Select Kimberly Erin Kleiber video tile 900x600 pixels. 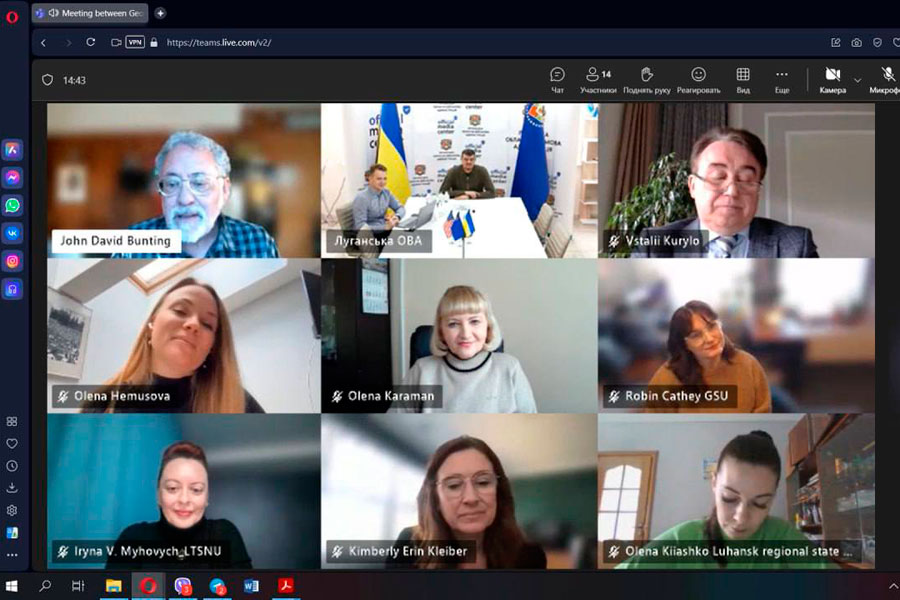[459, 491]
